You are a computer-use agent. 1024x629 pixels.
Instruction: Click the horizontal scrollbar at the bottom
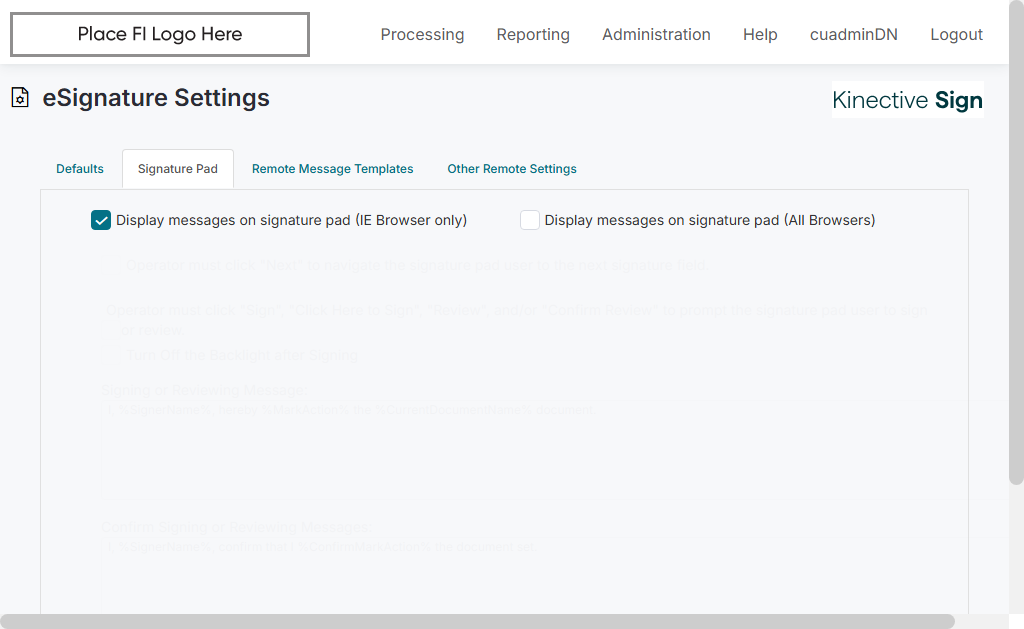click(480, 621)
